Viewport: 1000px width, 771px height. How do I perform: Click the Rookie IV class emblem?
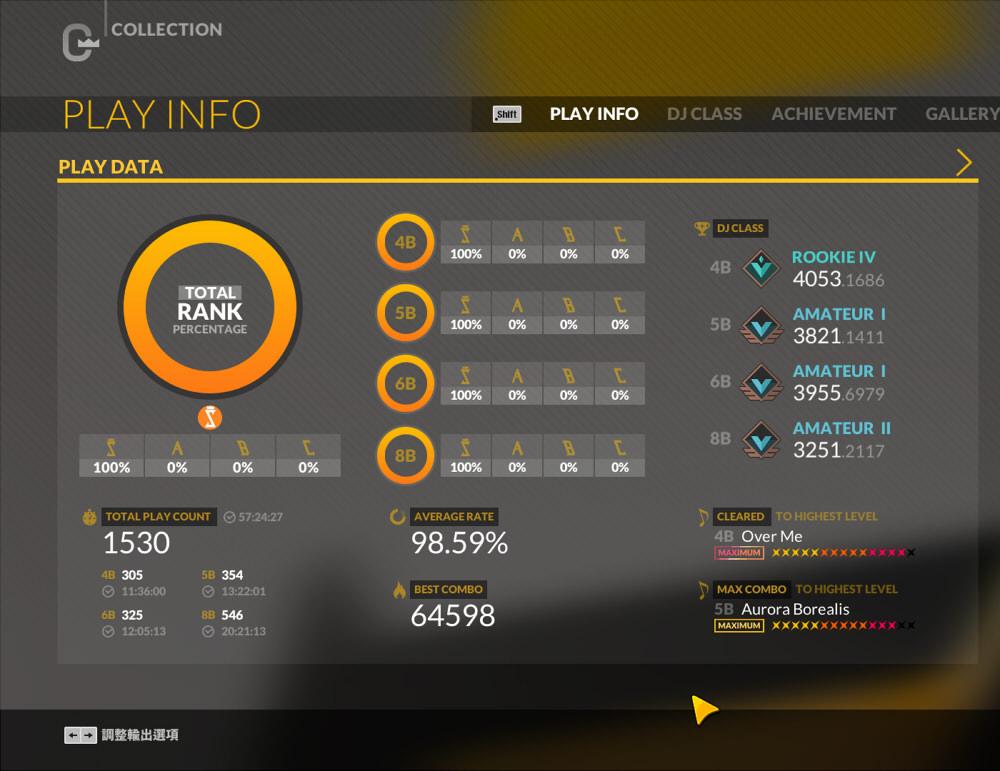[x=763, y=268]
